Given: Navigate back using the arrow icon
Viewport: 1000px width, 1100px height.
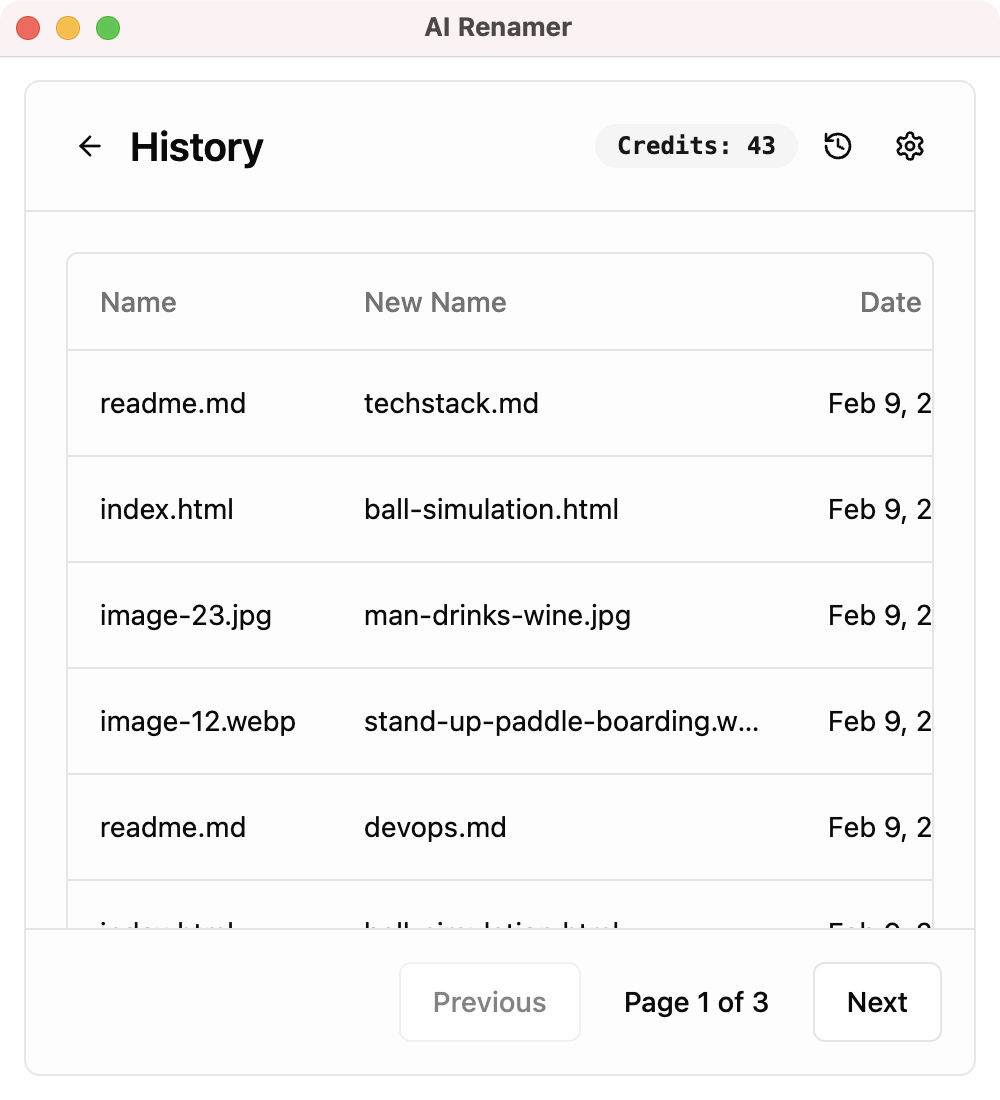Looking at the screenshot, I should click(89, 146).
